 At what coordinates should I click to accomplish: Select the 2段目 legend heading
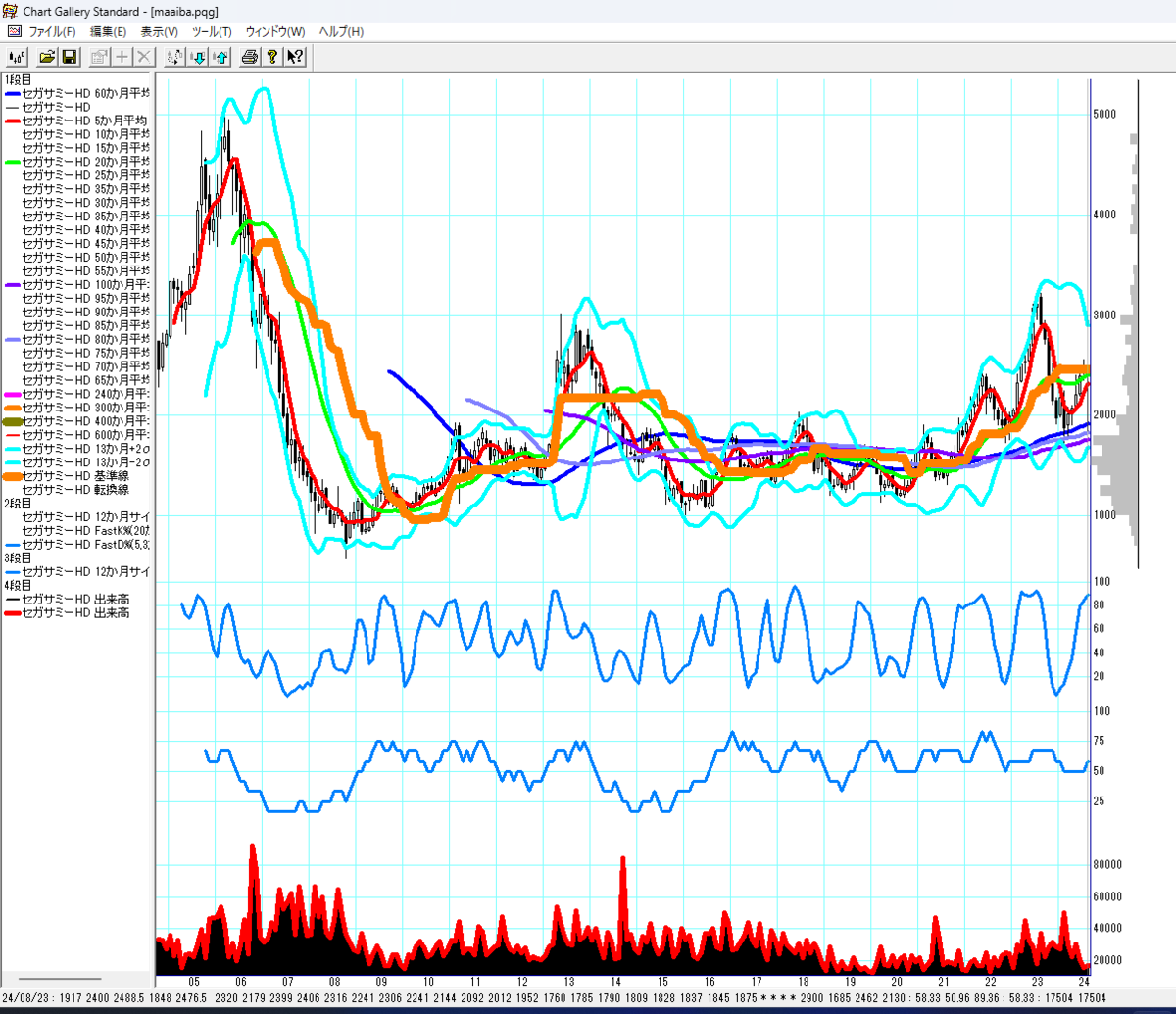[18, 503]
